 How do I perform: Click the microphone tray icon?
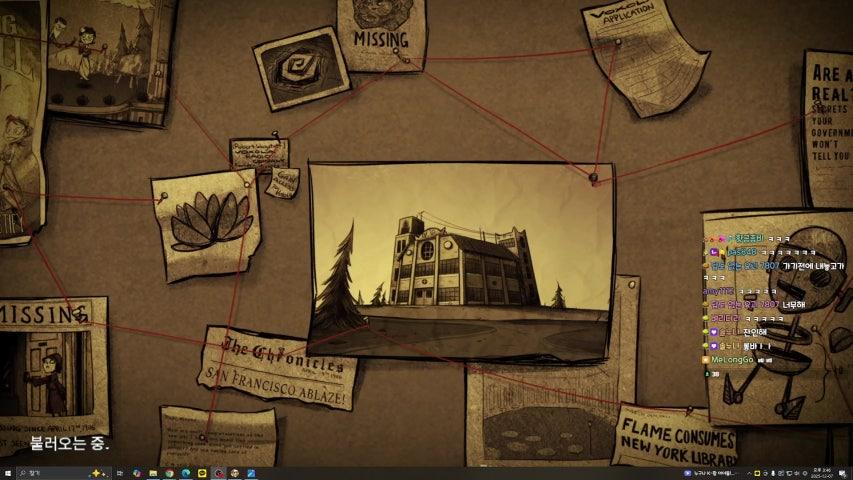[x=773, y=473]
